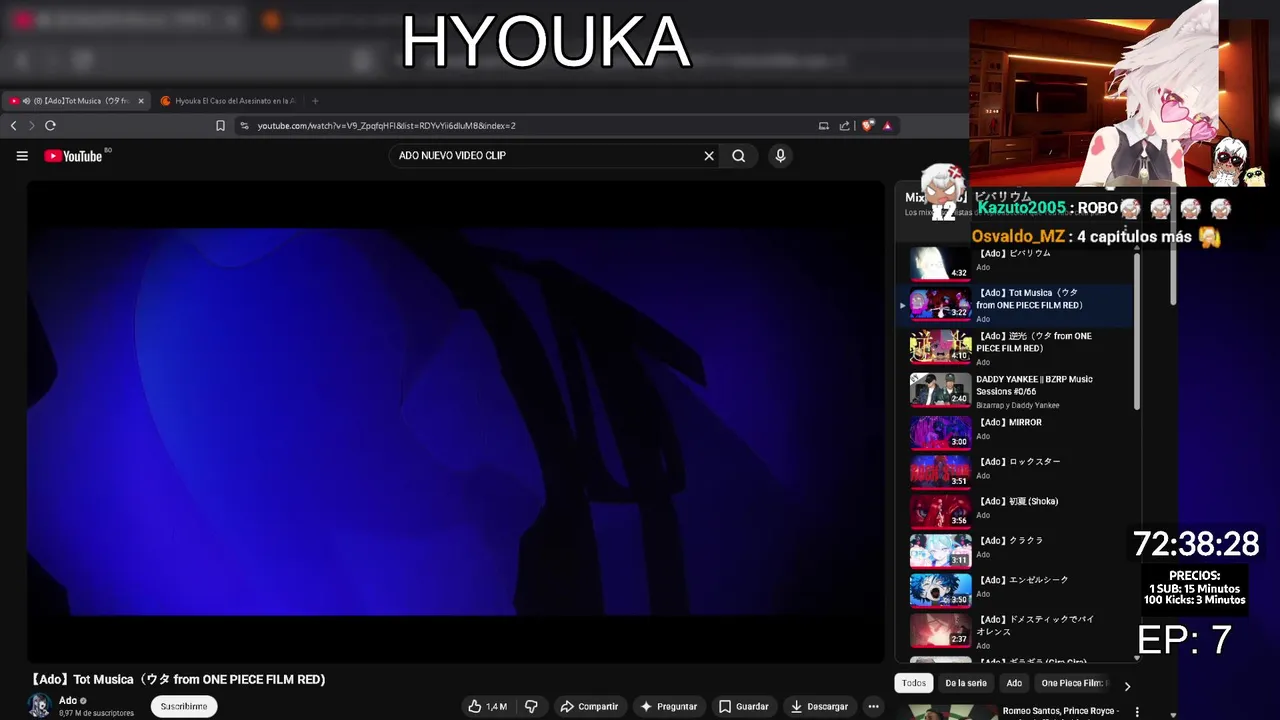Select the De la serie filter chip
This screenshot has height=720, width=1280.
pos(966,683)
